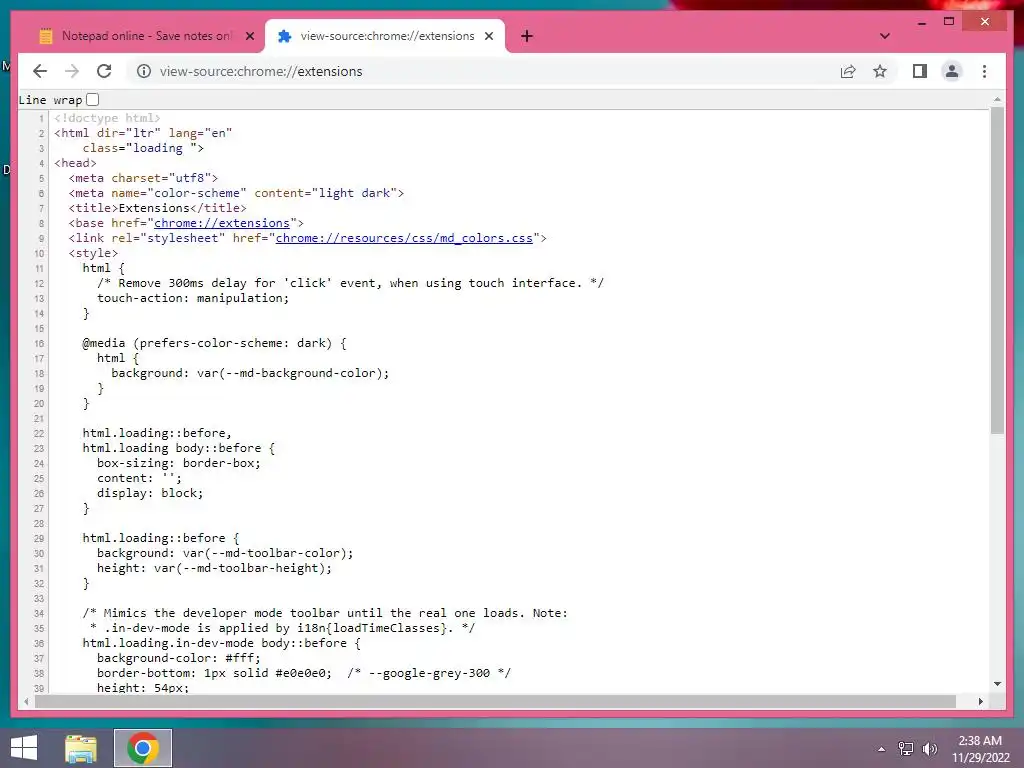Close the Chrome window
This screenshot has width=1024, height=768.
tap(985, 22)
